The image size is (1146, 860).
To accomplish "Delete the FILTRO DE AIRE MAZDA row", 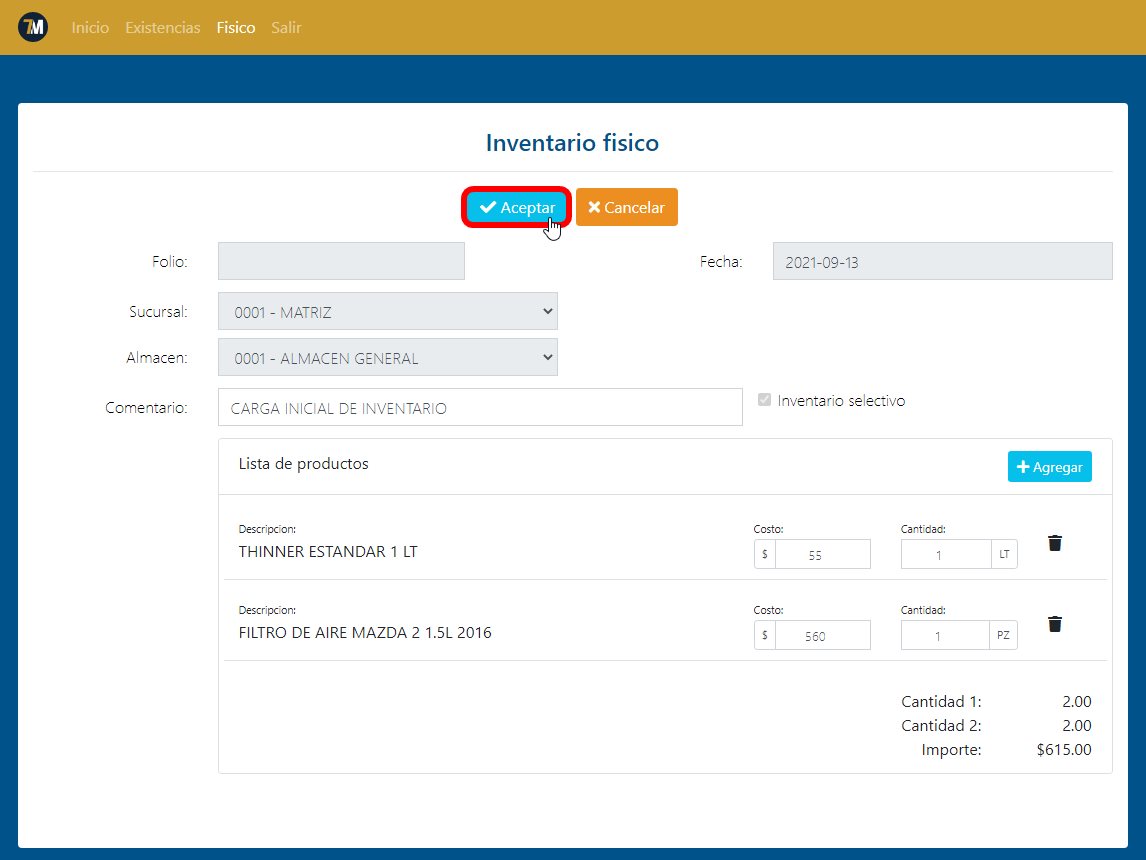I will tap(1054, 624).
